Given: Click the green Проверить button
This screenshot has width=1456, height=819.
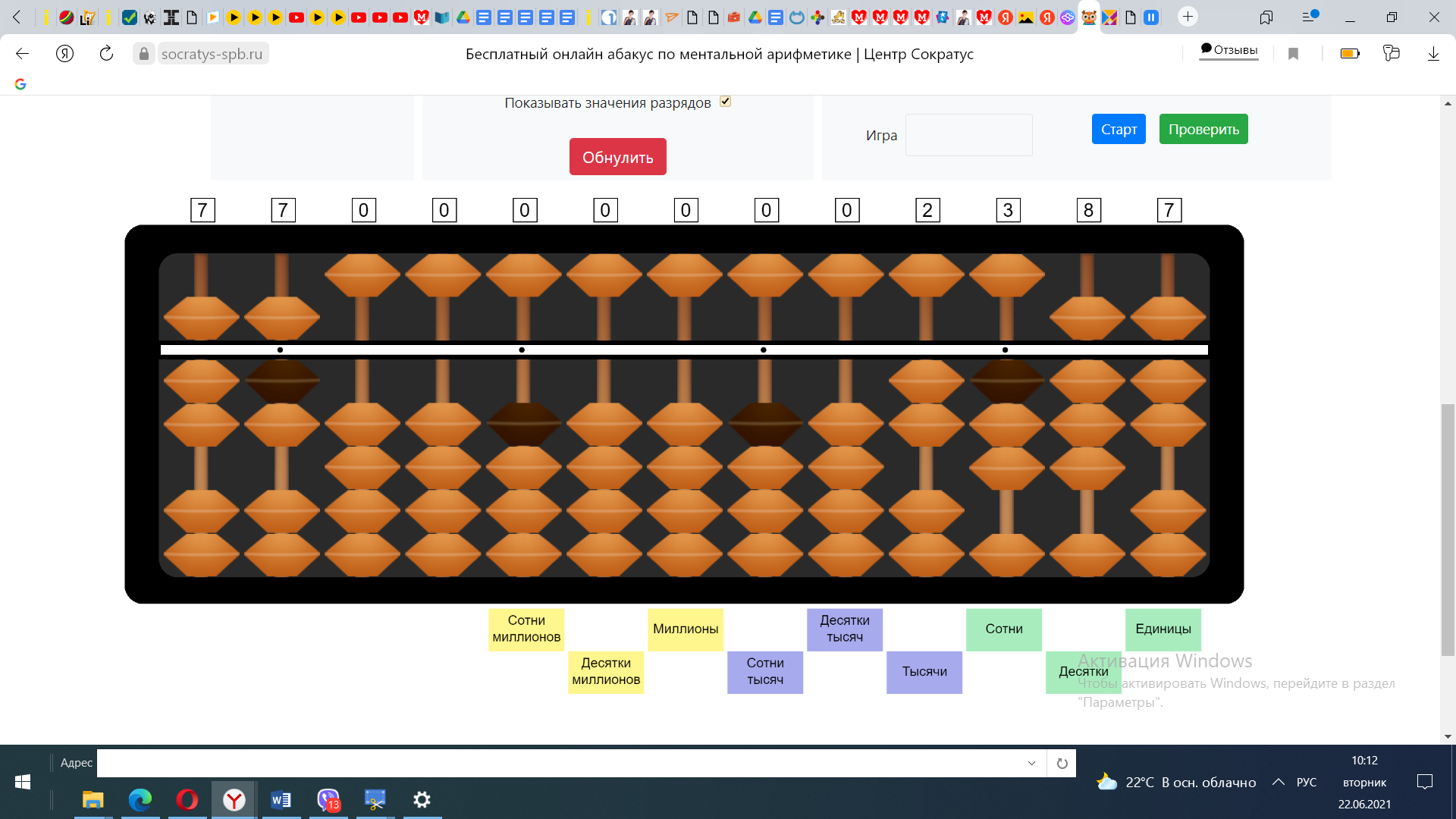Looking at the screenshot, I should [x=1203, y=129].
